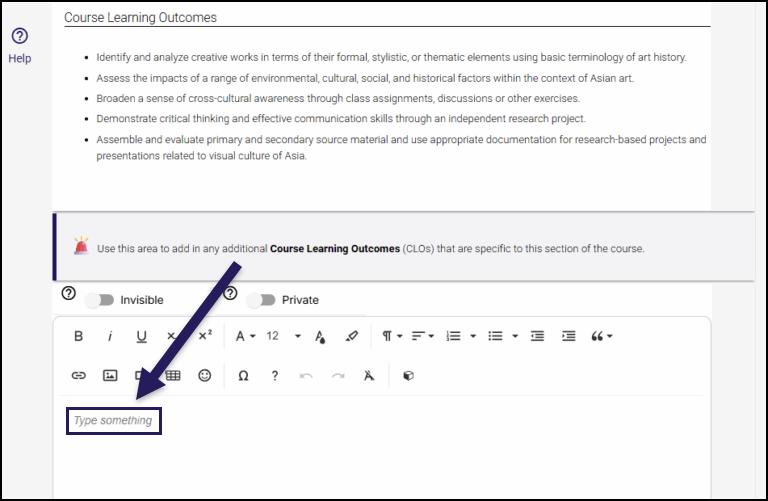Open the editor help question mark
The width and height of the screenshot is (768, 501).
[275, 376]
